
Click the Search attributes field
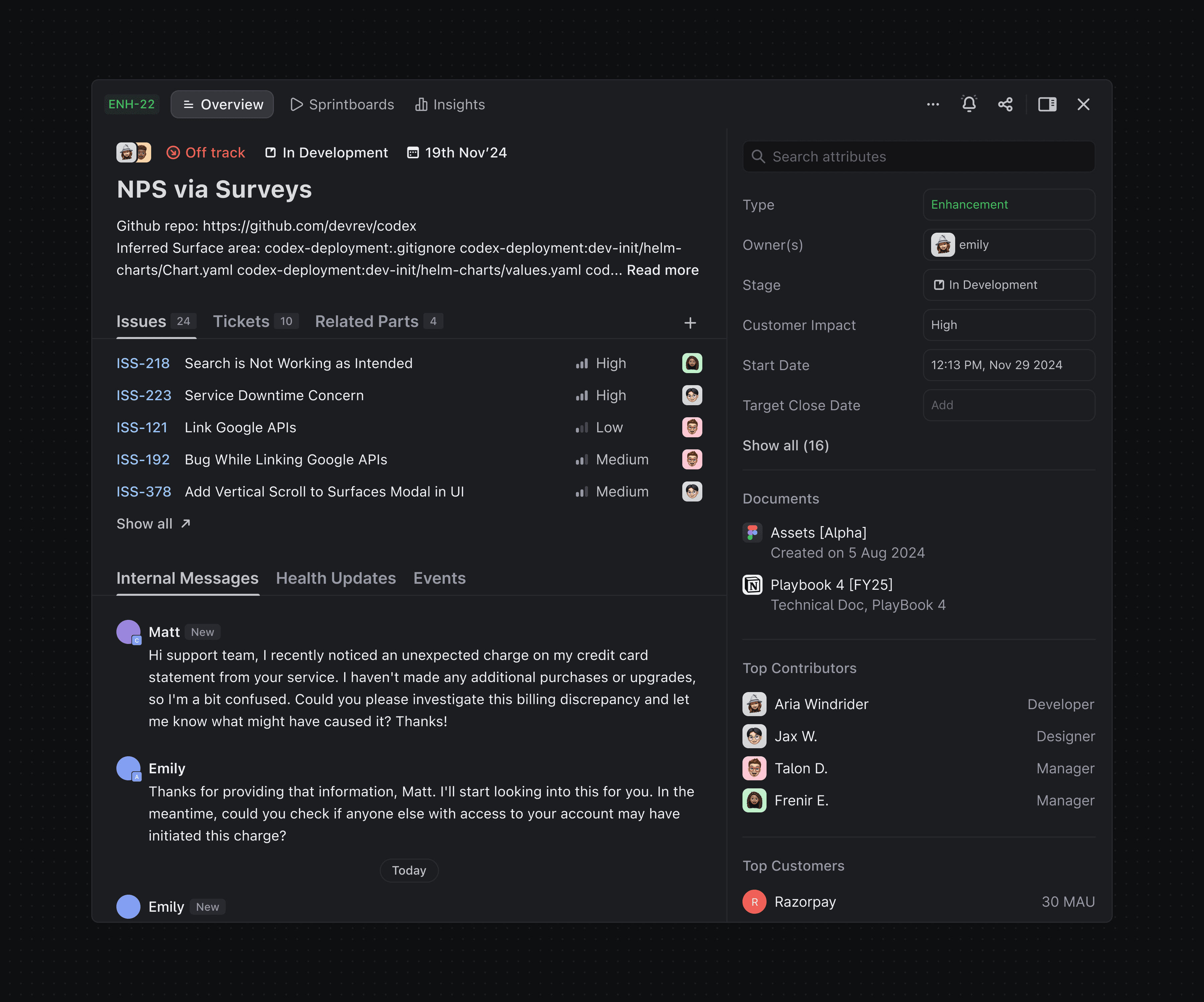pyautogui.click(x=918, y=156)
